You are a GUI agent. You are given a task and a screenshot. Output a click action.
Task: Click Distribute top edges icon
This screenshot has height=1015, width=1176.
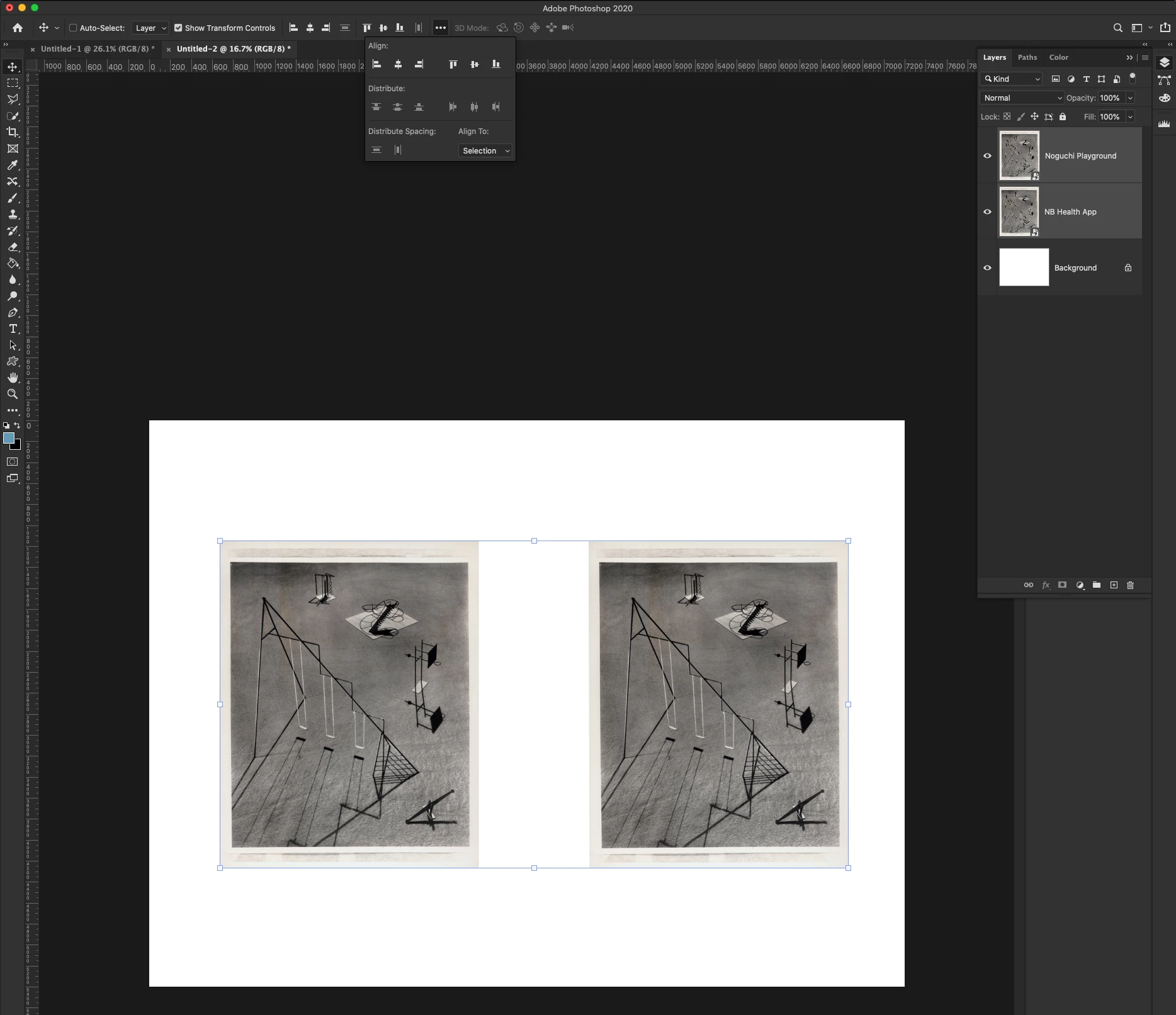pyautogui.click(x=376, y=107)
